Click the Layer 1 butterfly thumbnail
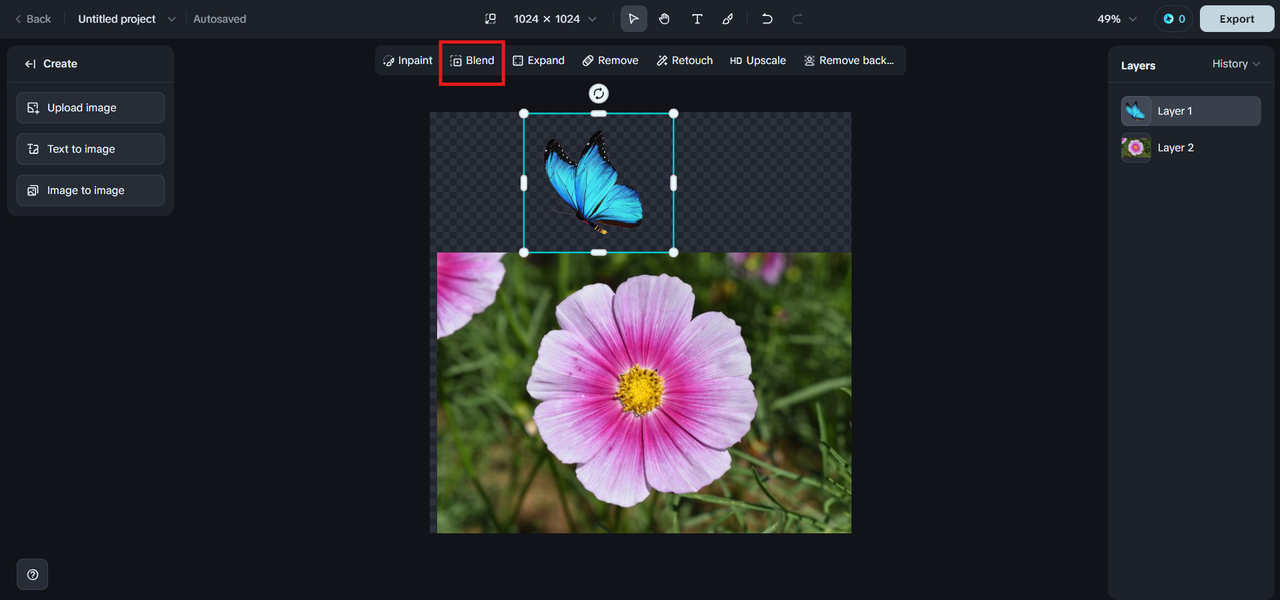Viewport: 1280px width, 600px height. [x=1136, y=111]
